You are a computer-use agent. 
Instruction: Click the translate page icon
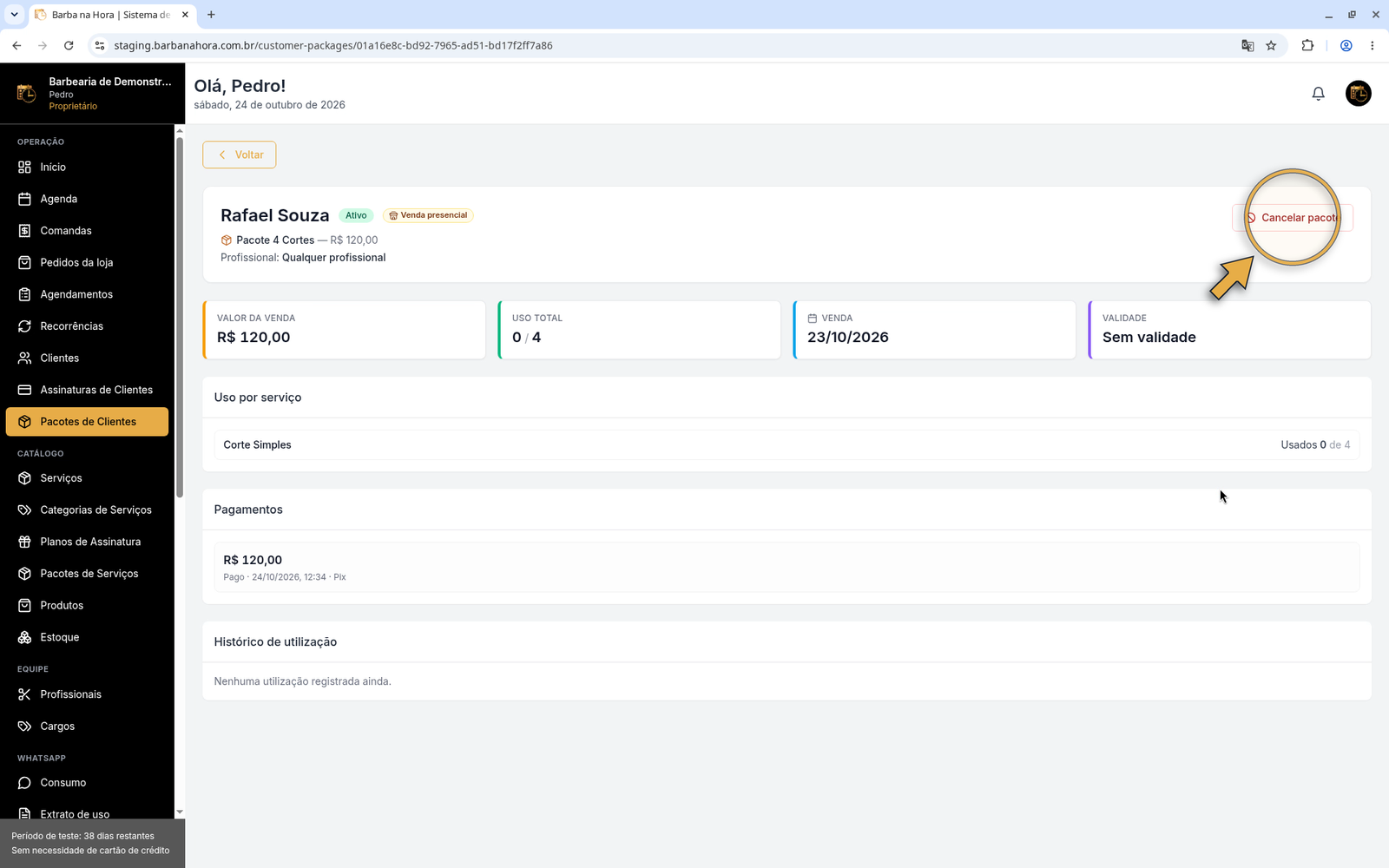(x=1247, y=46)
